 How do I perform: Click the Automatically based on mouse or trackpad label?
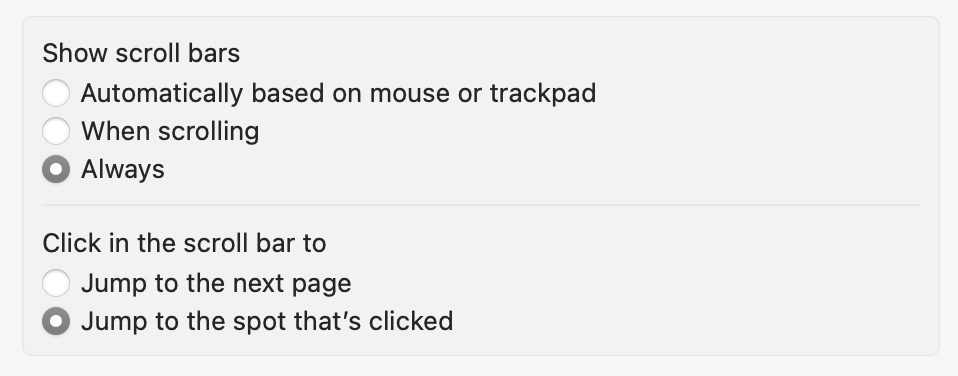(x=338, y=94)
